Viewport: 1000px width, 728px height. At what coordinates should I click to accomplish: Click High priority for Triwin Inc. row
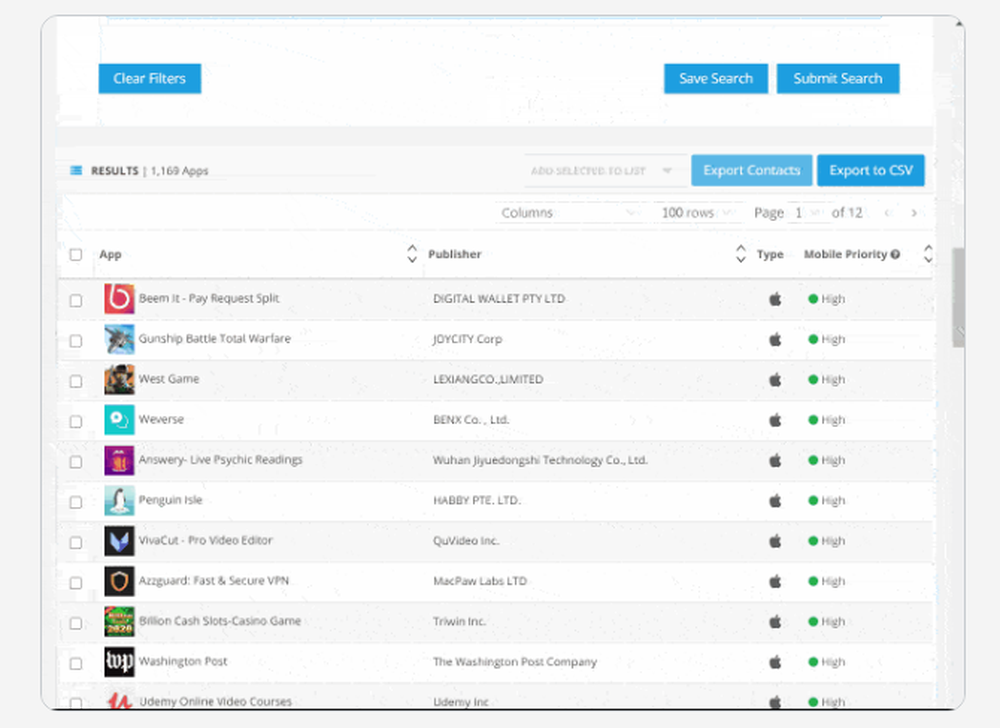pos(827,622)
